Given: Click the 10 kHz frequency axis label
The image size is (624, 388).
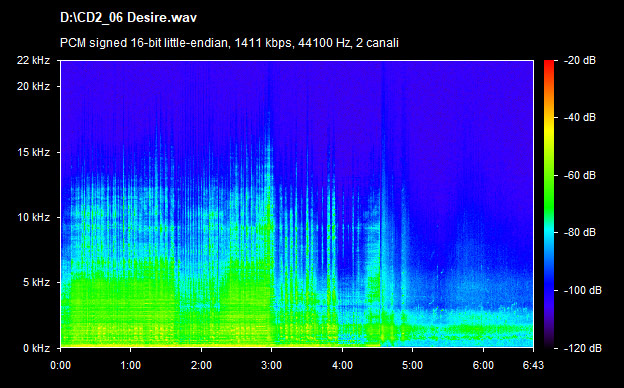Looking at the screenshot, I should pos(33,218).
